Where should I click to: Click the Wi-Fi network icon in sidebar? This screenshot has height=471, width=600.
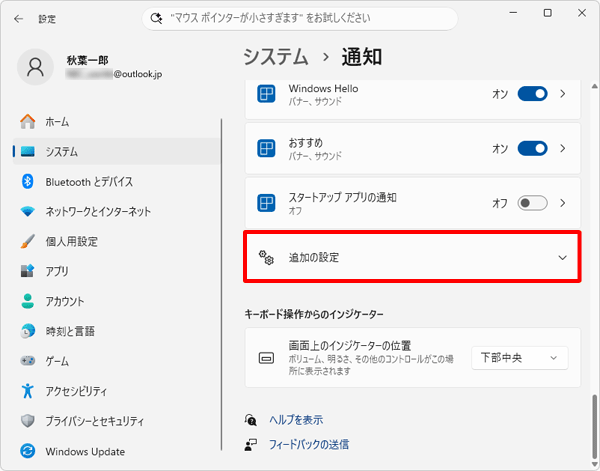[x=28, y=211]
